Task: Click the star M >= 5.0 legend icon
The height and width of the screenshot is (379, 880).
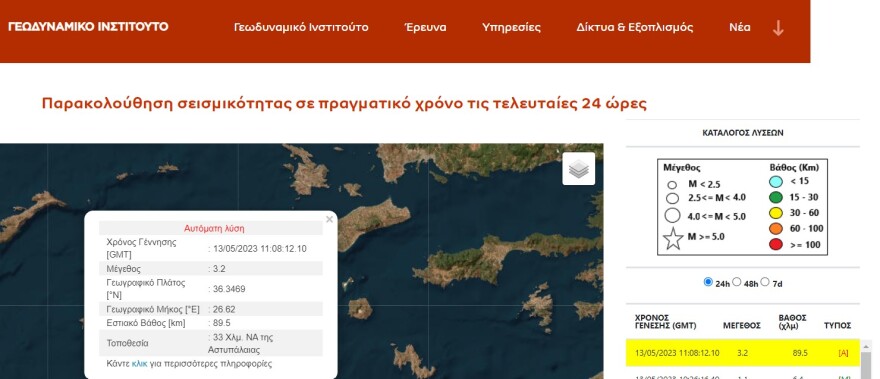Action: (673, 239)
